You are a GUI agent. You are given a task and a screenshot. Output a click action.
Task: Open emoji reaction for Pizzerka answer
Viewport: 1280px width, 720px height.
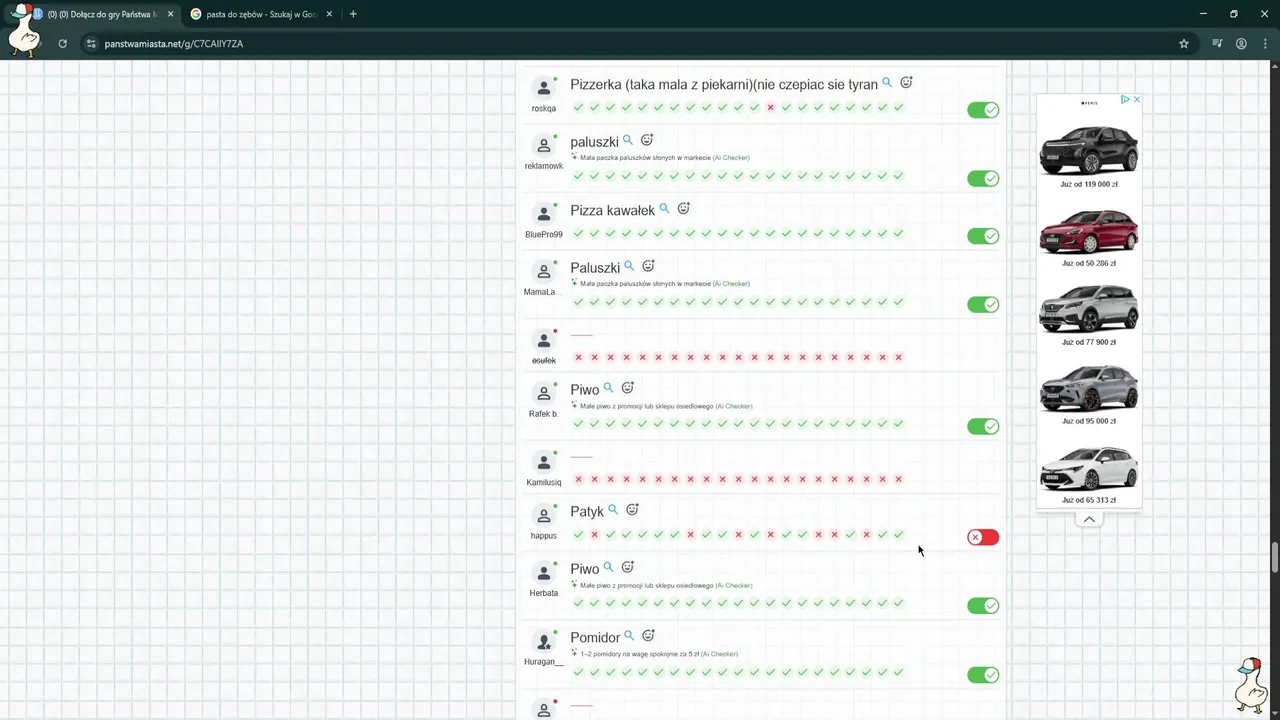click(x=906, y=83)
